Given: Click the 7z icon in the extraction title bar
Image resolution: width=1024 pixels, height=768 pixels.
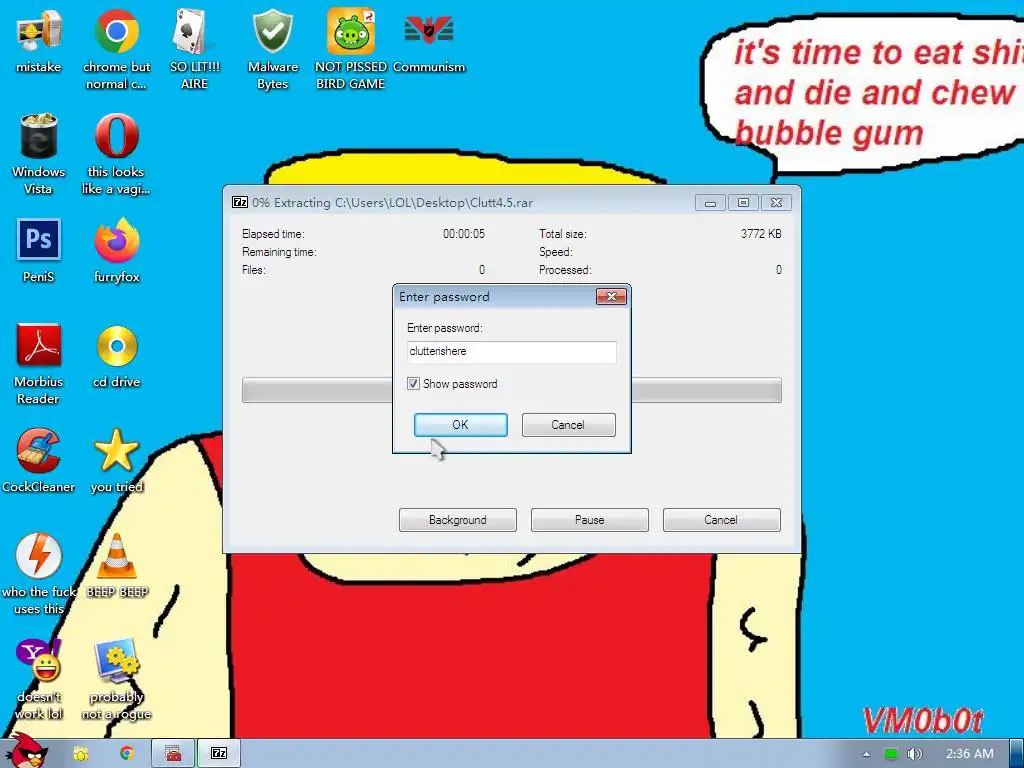Looking at the screenshot, I should click(240, 202).
